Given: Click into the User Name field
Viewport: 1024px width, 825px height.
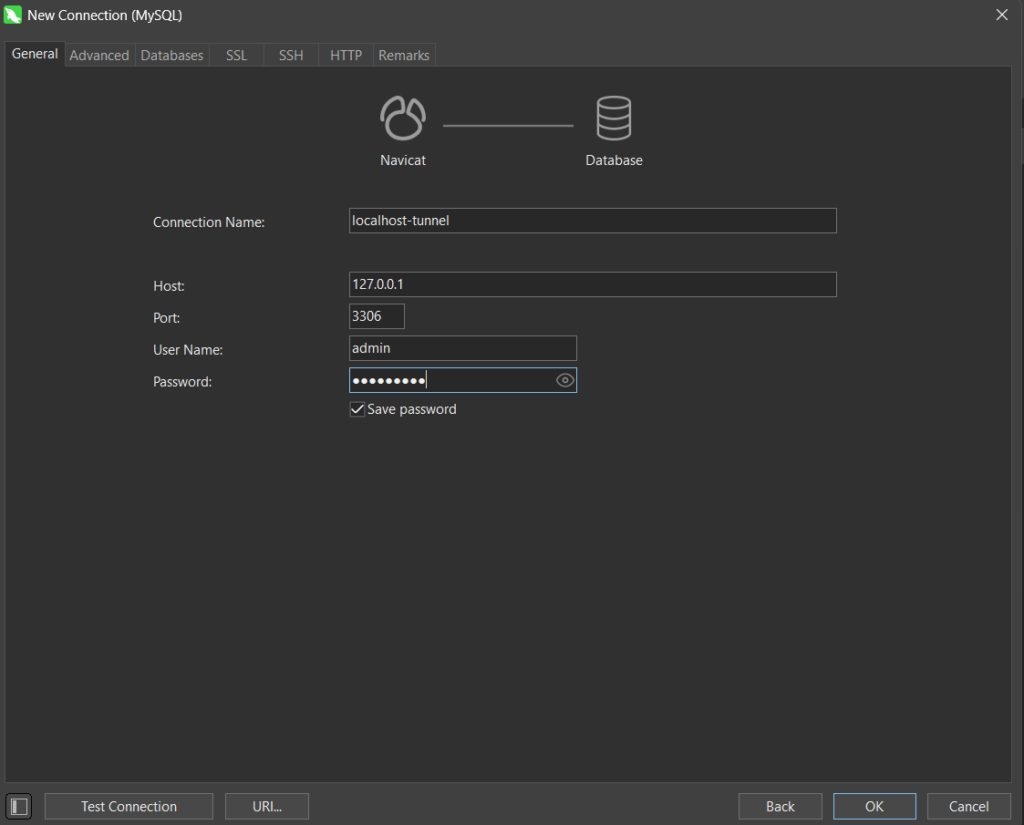Looking at the screenshot, I should pos(463,349).
